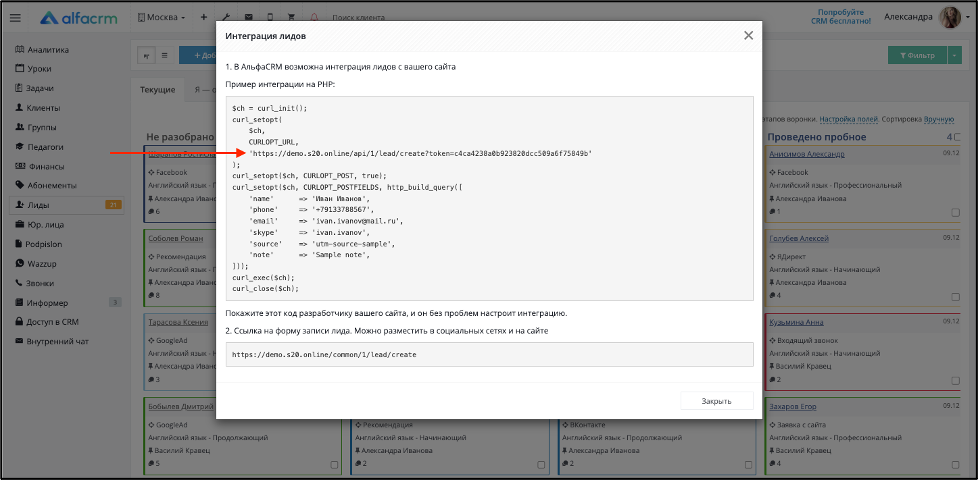
Task: Click the Закрыть button
Action: 717,401
